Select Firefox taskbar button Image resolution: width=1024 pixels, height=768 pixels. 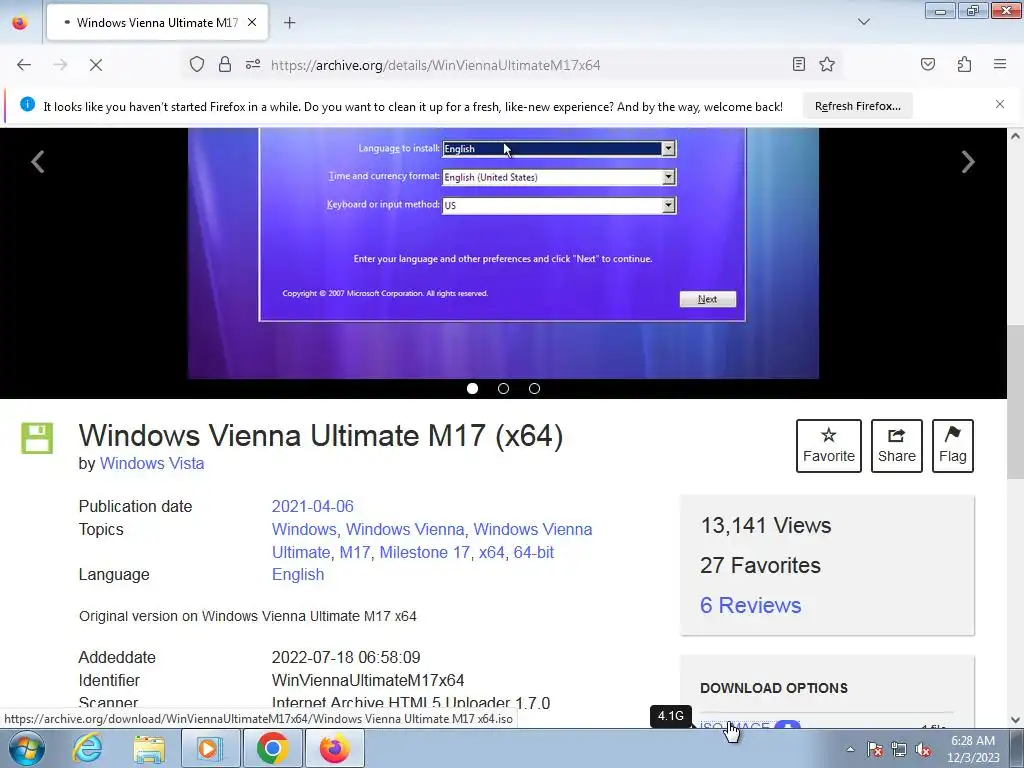point(334,748)
